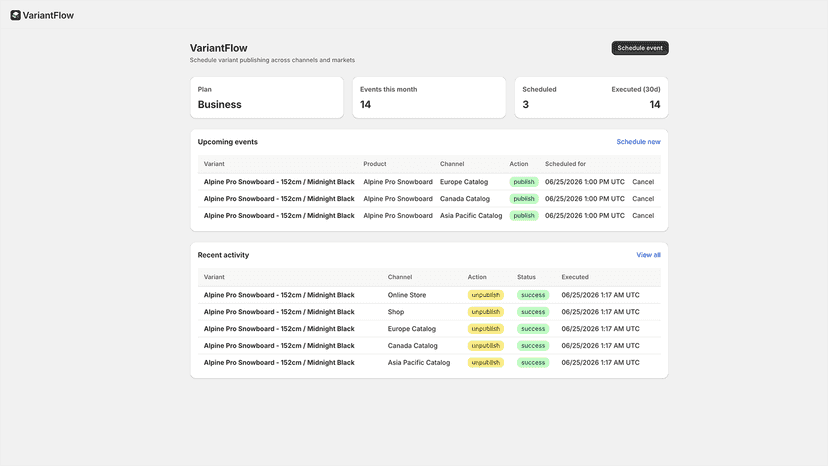
Task: Click Status column header in Recent activity
Action: point(526,277)
